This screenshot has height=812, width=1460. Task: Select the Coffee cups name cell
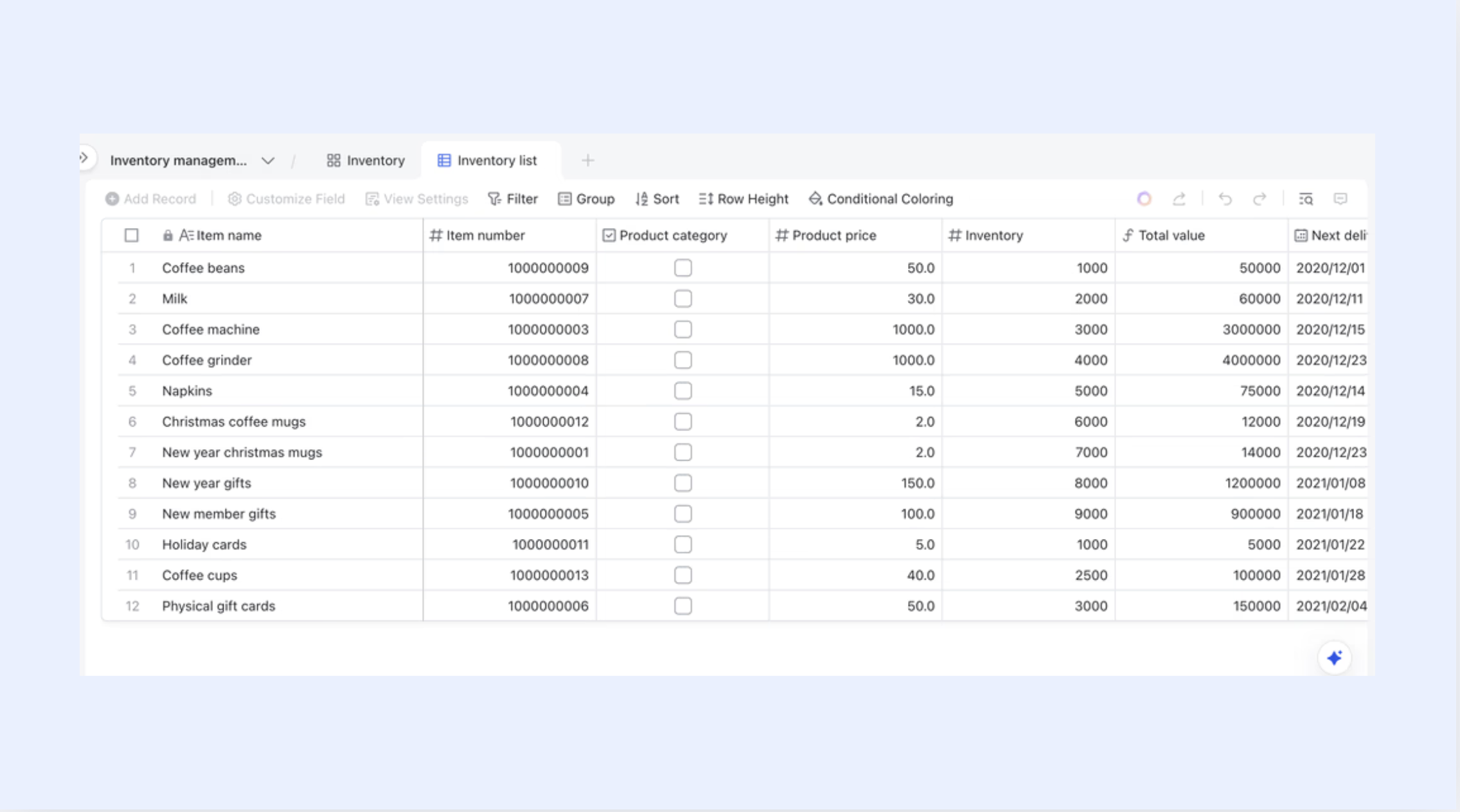coord(289,576)
